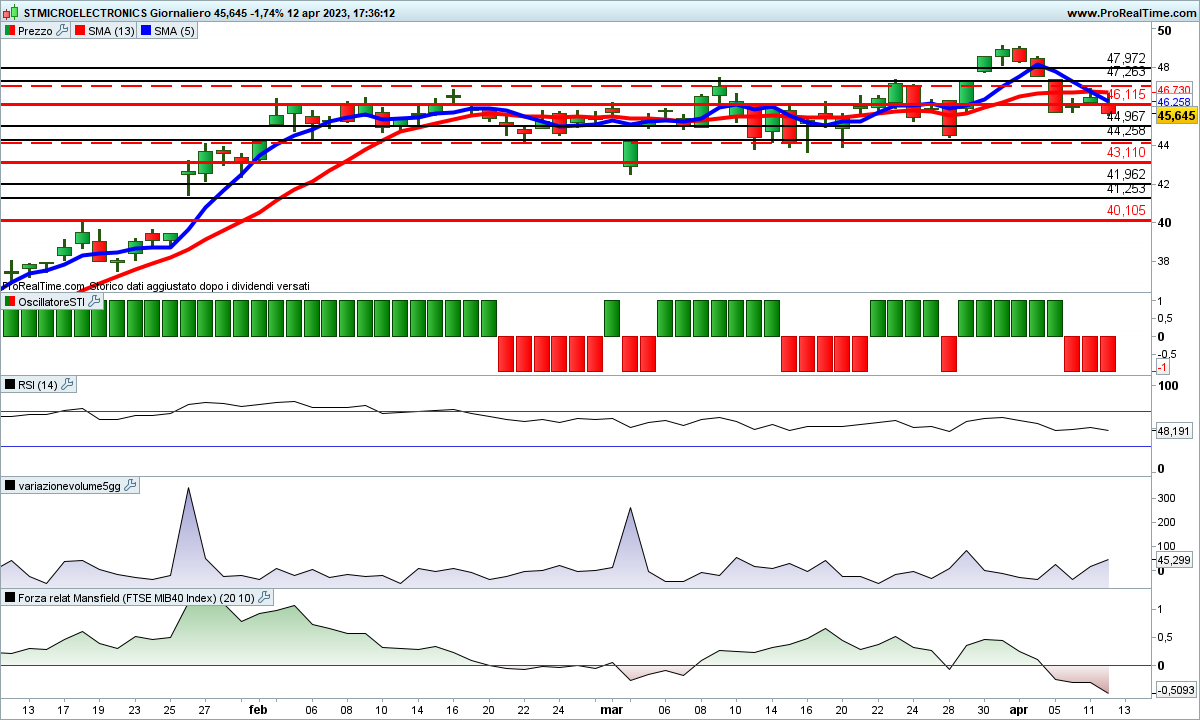Click the OscillatoreSTI panel label
The width and height of the screenshot is (1200, 720).
pyautogui.click(x=52, y=301)
